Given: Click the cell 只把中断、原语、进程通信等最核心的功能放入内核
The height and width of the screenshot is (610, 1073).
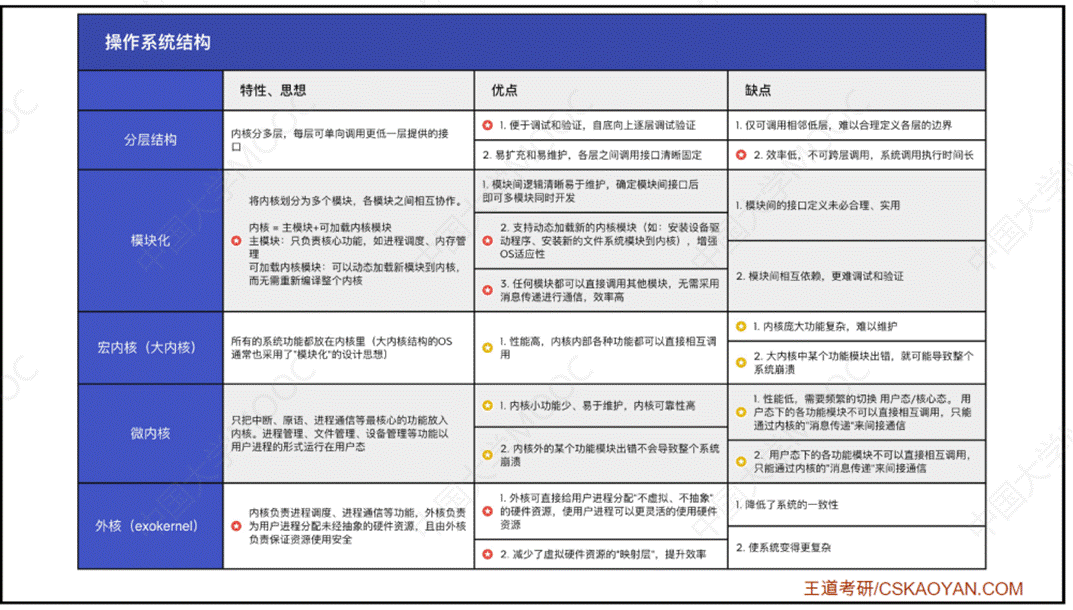Looking at the screenshot, I should (x=348, y=433).
